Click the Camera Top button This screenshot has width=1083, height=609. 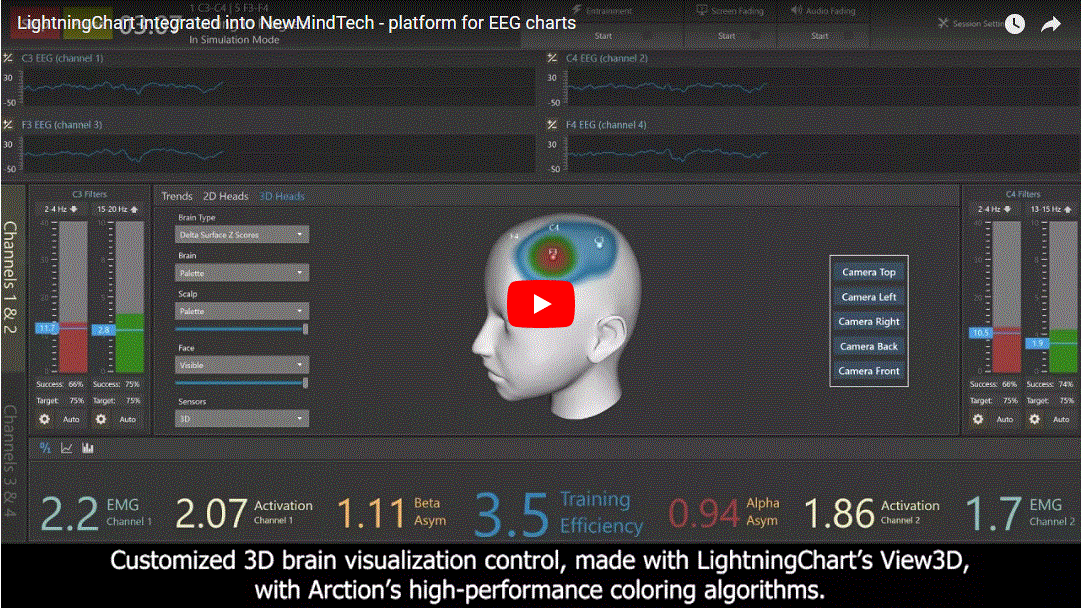click(x=868, y=272)
